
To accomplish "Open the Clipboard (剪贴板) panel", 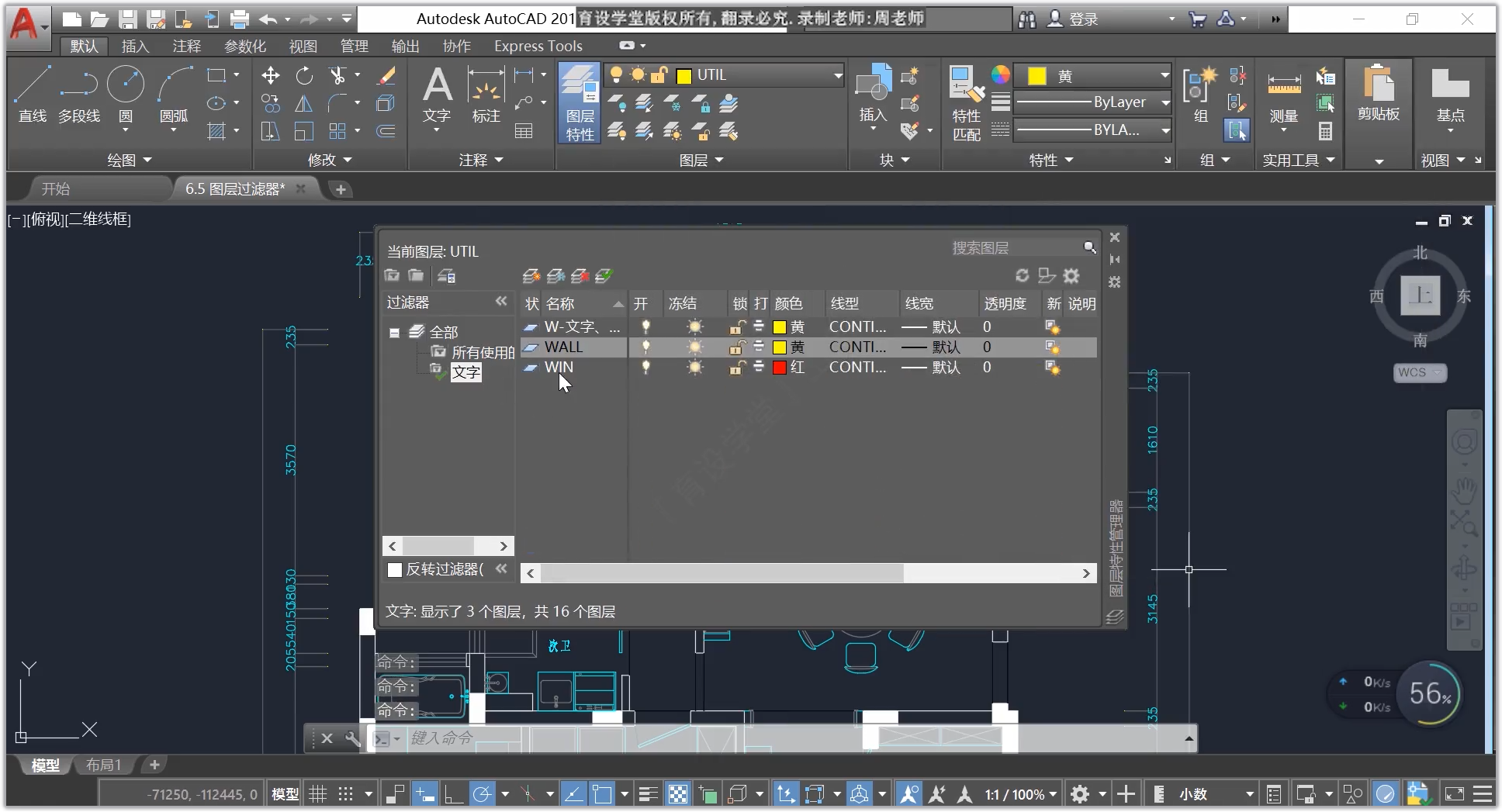I will coord(1379,93).
